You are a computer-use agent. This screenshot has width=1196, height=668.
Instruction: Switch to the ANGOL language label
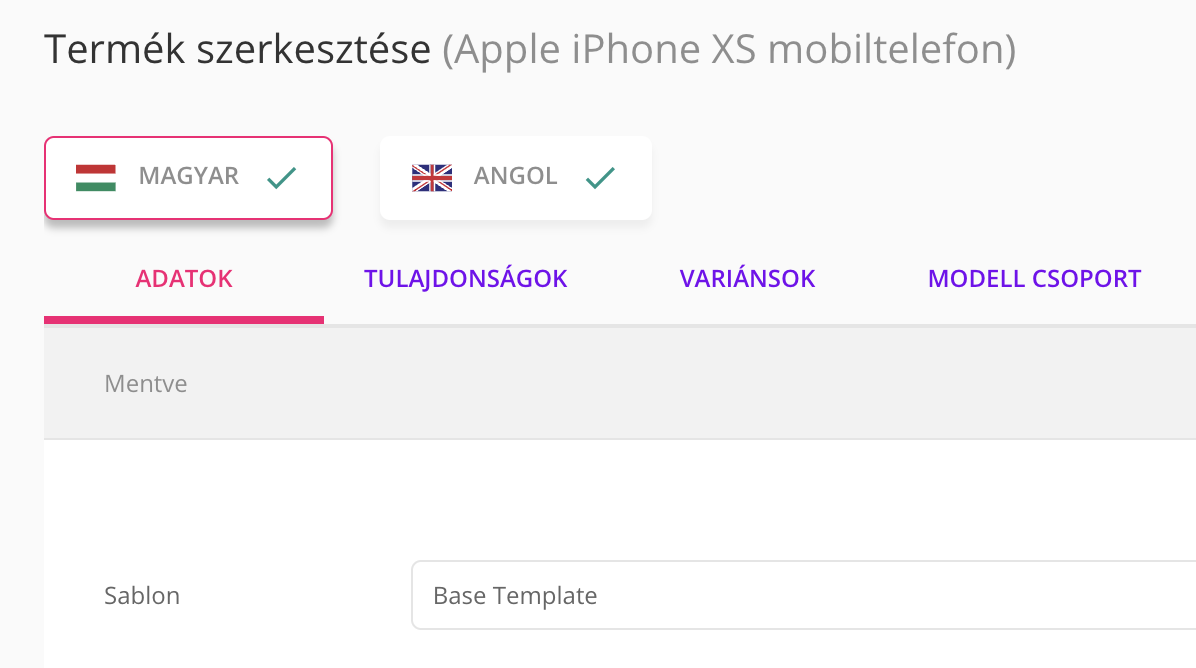click(515, 177)
